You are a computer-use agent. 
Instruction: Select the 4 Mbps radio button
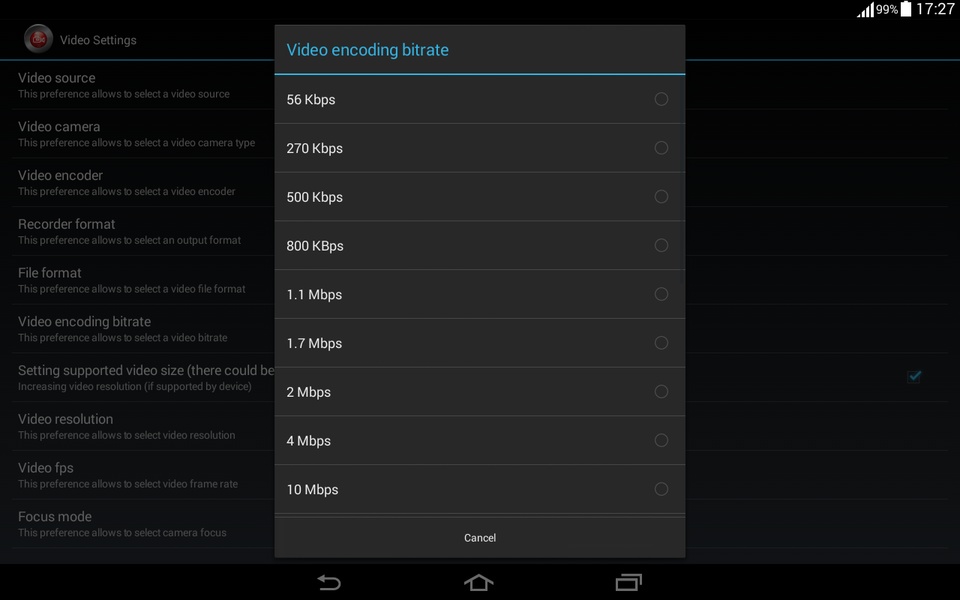[661, 440]
